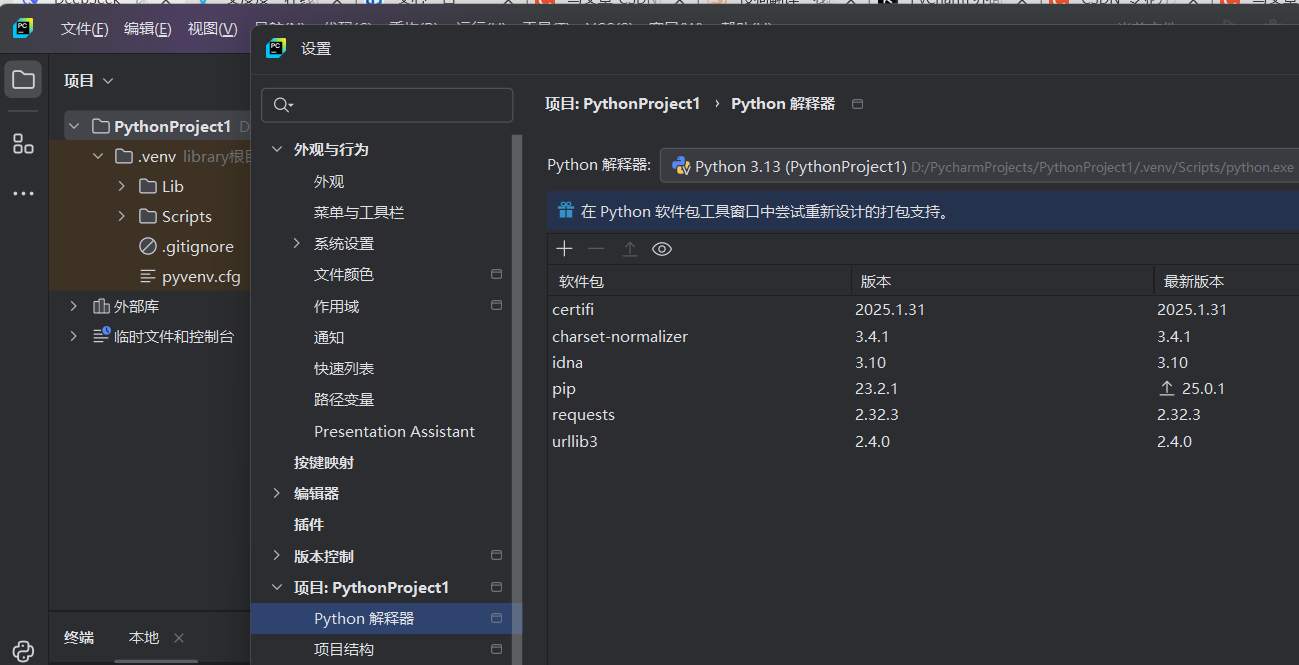
Task: Click 项目: PythonProject1 breadcrumb
Action: pos(622,103)
